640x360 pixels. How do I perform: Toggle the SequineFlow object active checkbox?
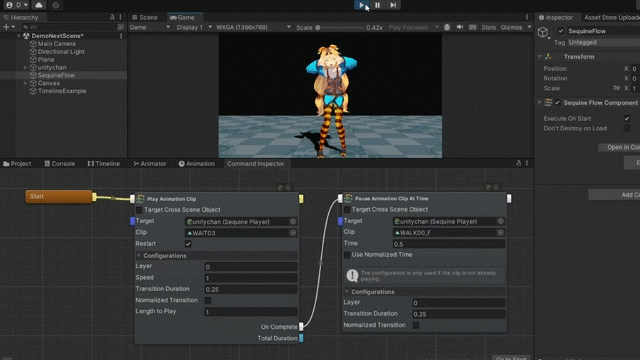tap(561, 31)
